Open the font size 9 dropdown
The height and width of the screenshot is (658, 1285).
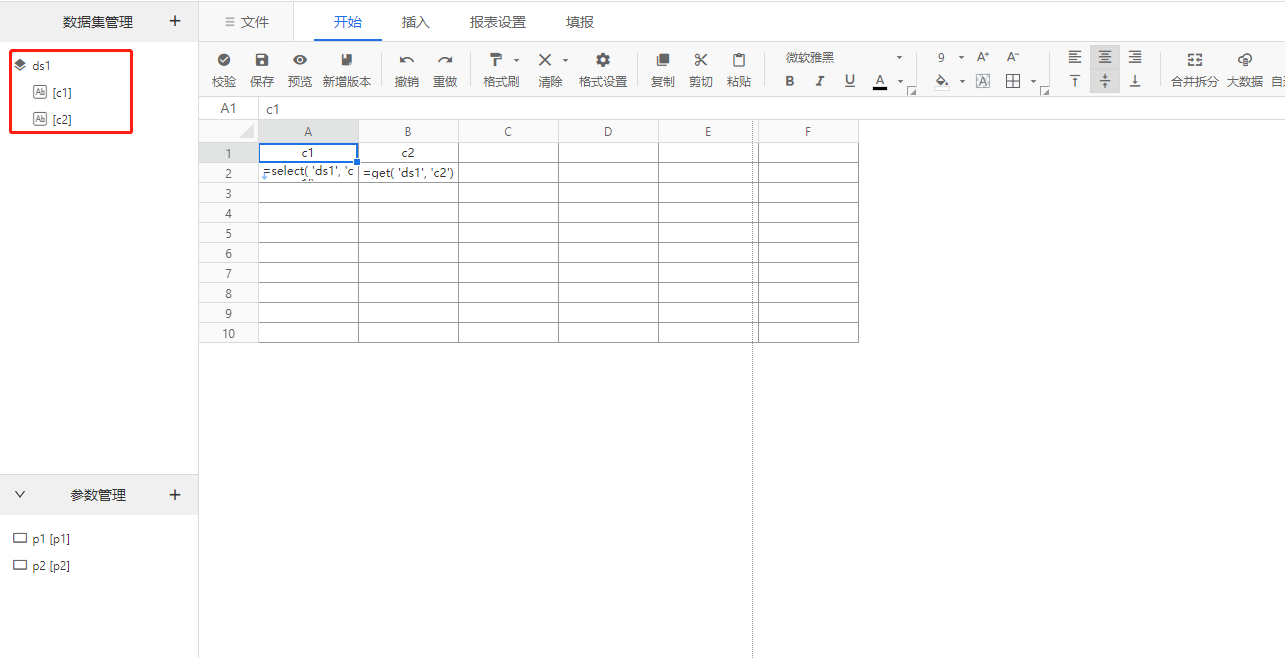[950, 57]
